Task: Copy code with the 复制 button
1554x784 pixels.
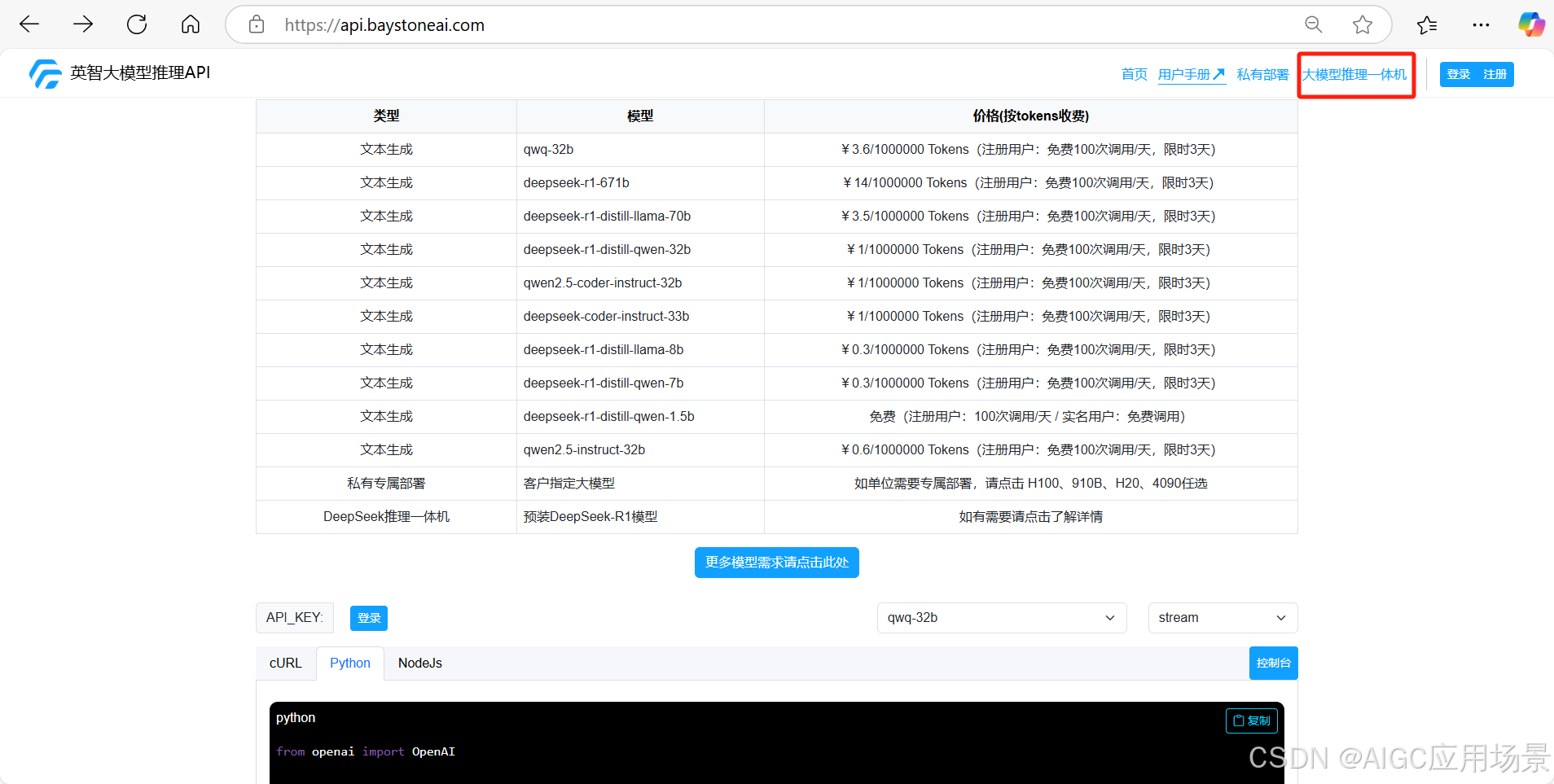Action: click(x=1252, y=720)
